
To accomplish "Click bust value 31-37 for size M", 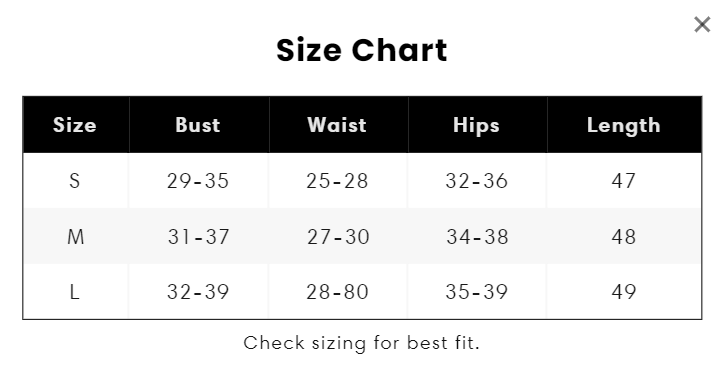I will click(198, 237).
